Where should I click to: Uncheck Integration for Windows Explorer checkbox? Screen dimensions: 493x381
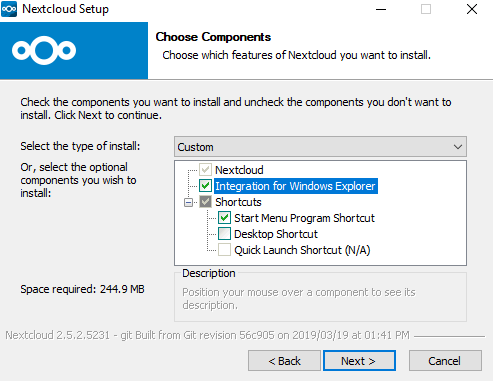(x=205, y=186)
